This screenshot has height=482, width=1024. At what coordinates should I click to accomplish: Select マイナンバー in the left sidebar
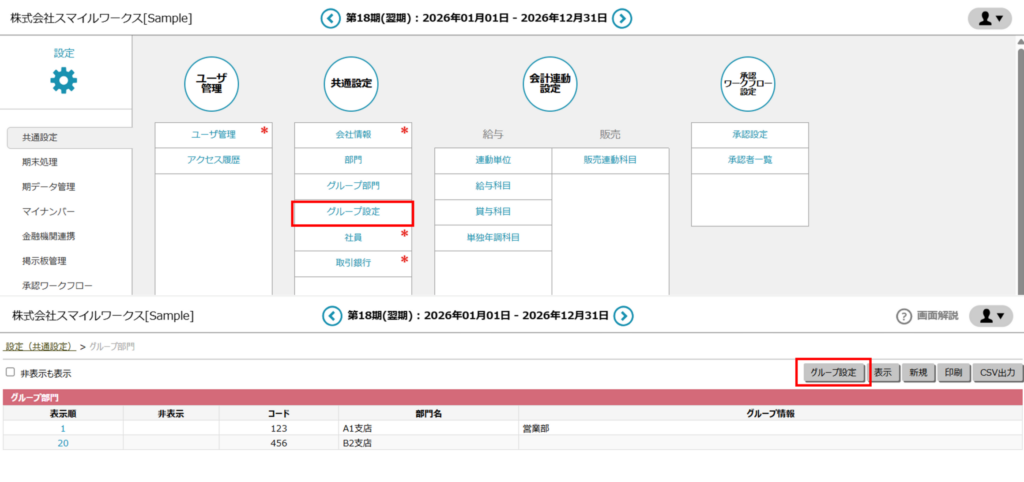[x=49, y=212]
